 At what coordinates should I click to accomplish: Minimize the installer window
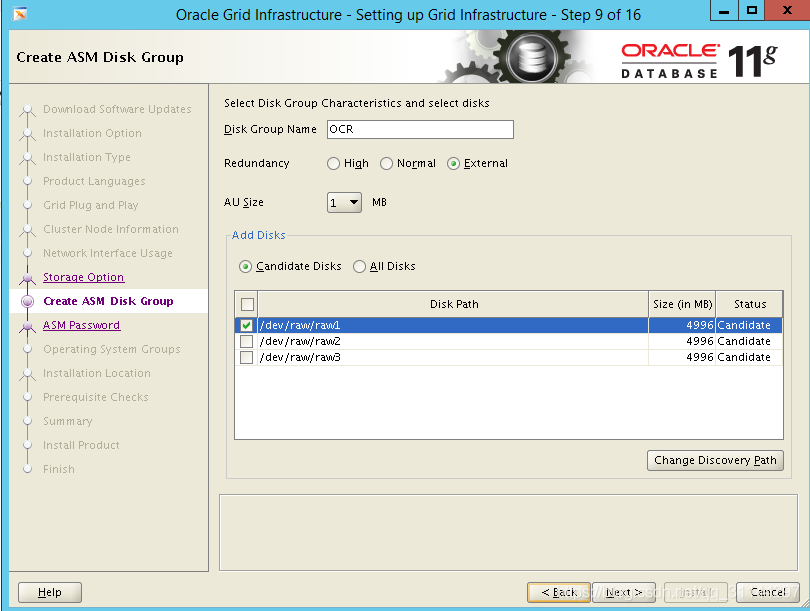(724, 10)
